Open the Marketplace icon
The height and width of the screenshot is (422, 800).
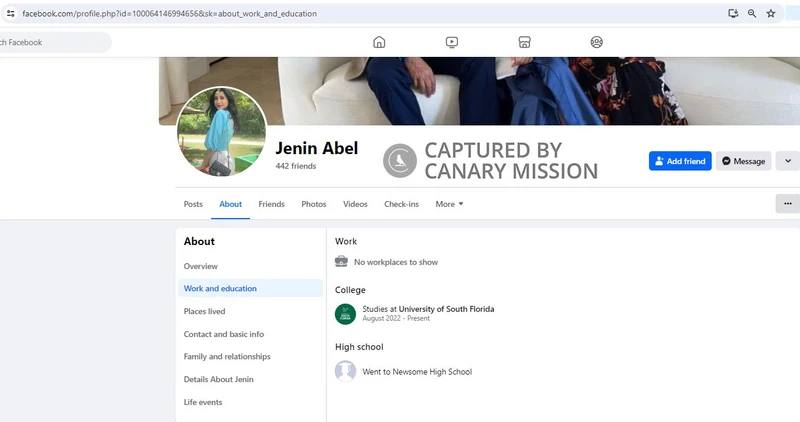click(x=524, y=42)
